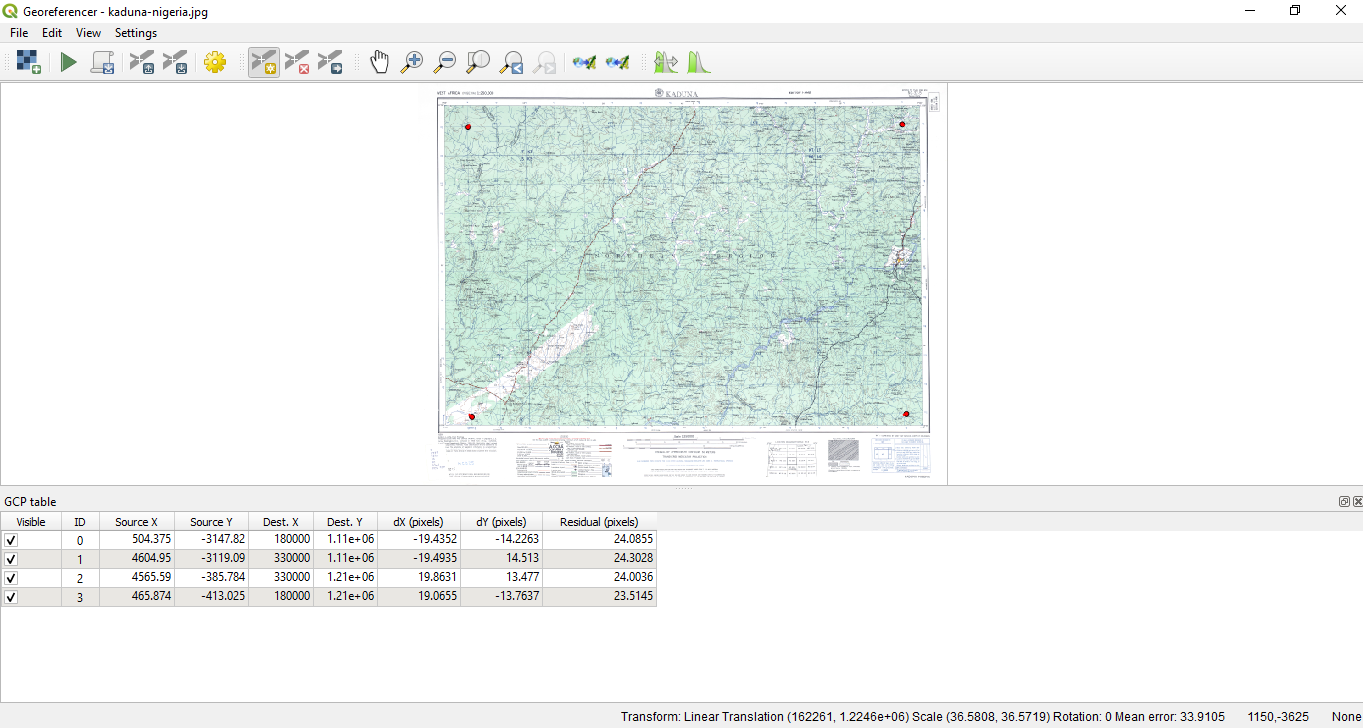Sort by the Visible column header

[x=31, y=522]
